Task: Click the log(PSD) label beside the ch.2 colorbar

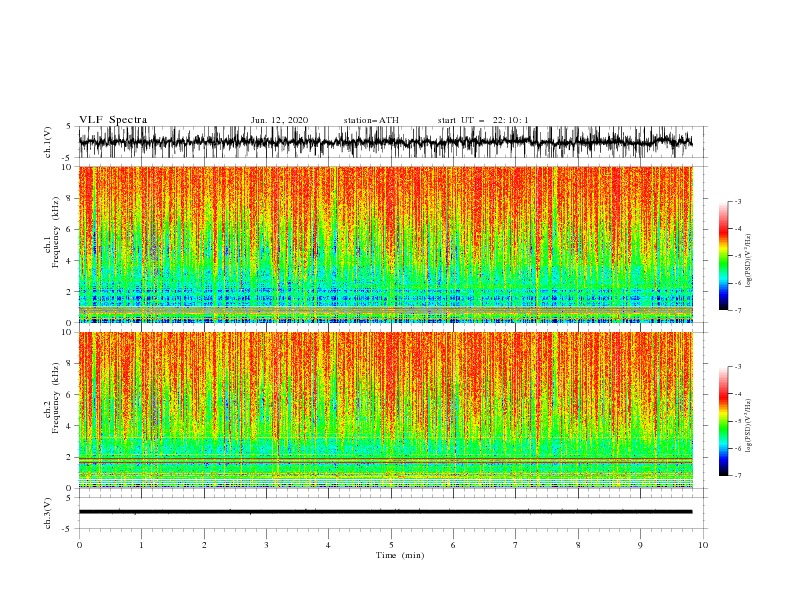Action: 749,426
